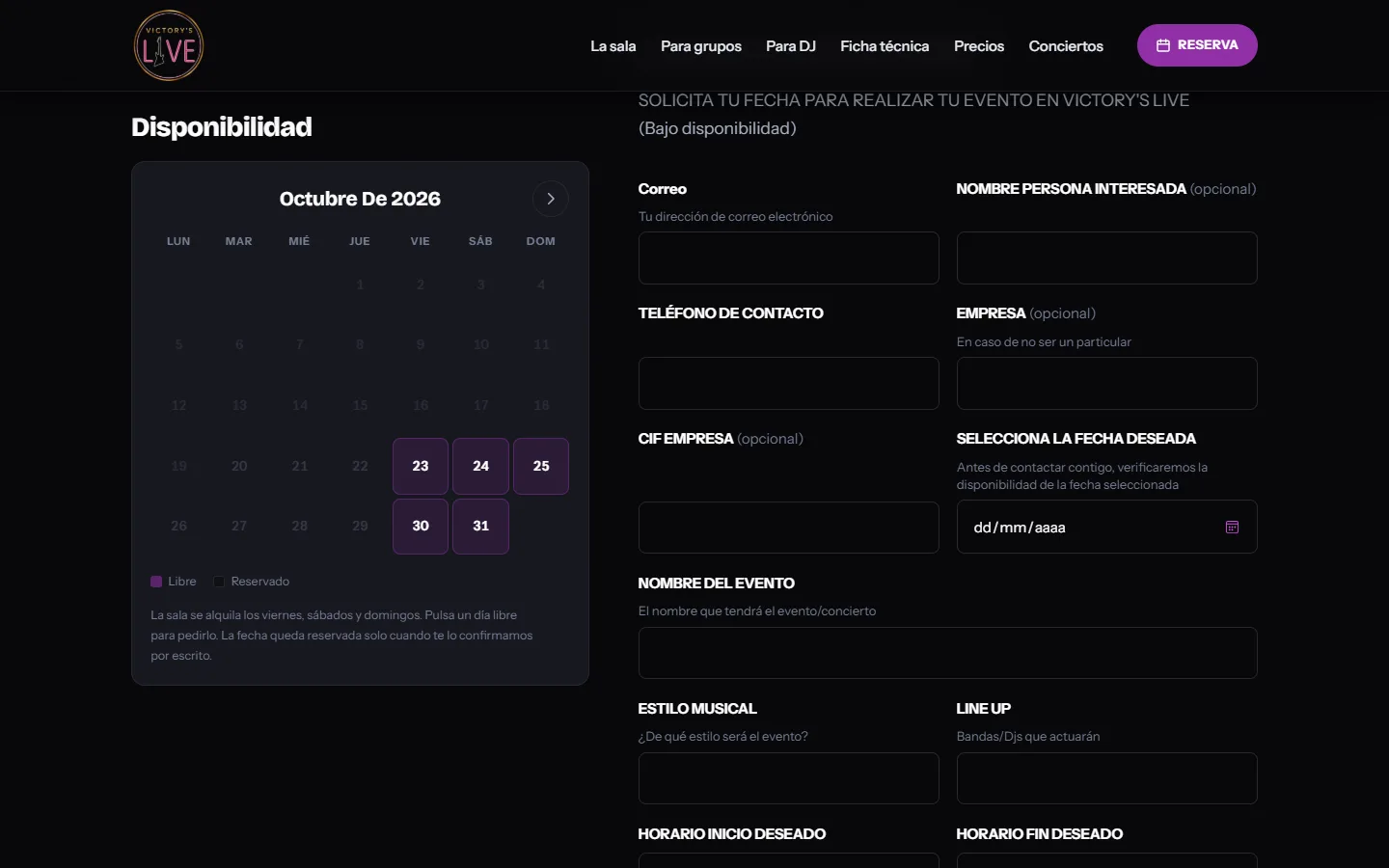
Task: Click the Horario inicio deseado label
Action: (732, 833)
